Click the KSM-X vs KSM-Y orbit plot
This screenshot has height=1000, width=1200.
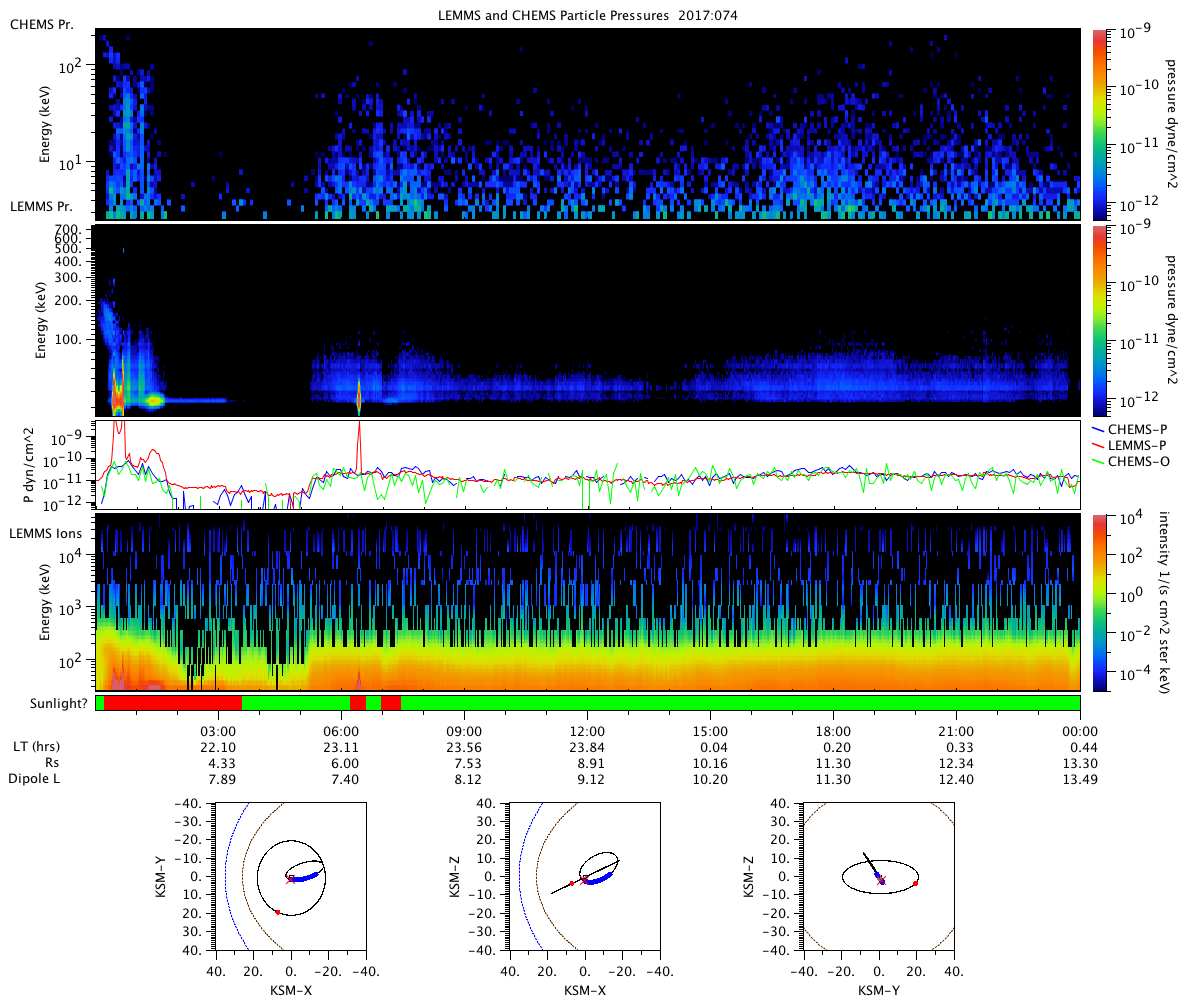(290, 875)
